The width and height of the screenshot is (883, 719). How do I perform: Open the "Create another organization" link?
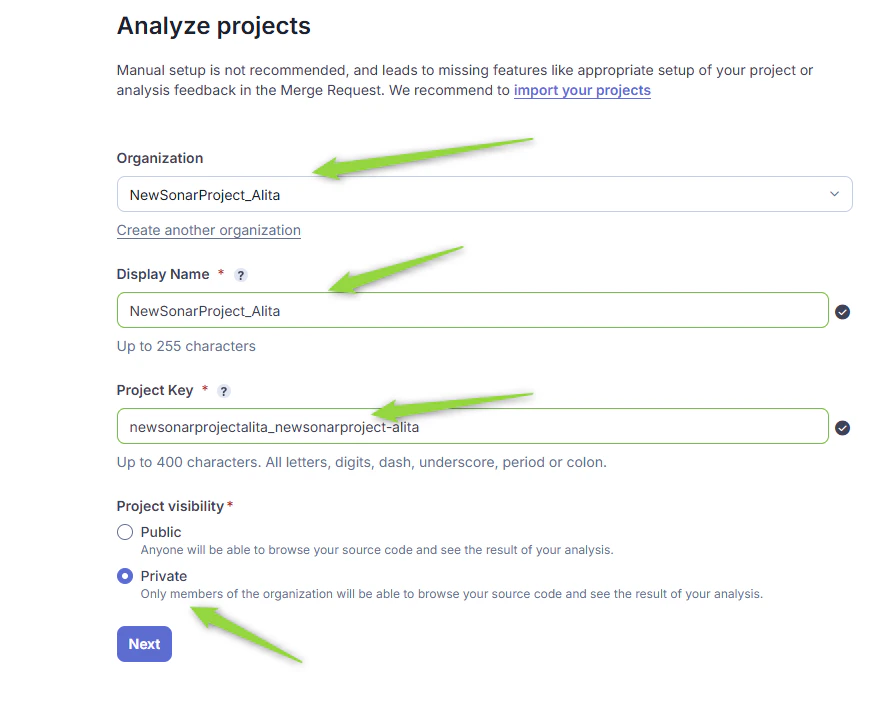pyautogui.click(x=209, y=230)
